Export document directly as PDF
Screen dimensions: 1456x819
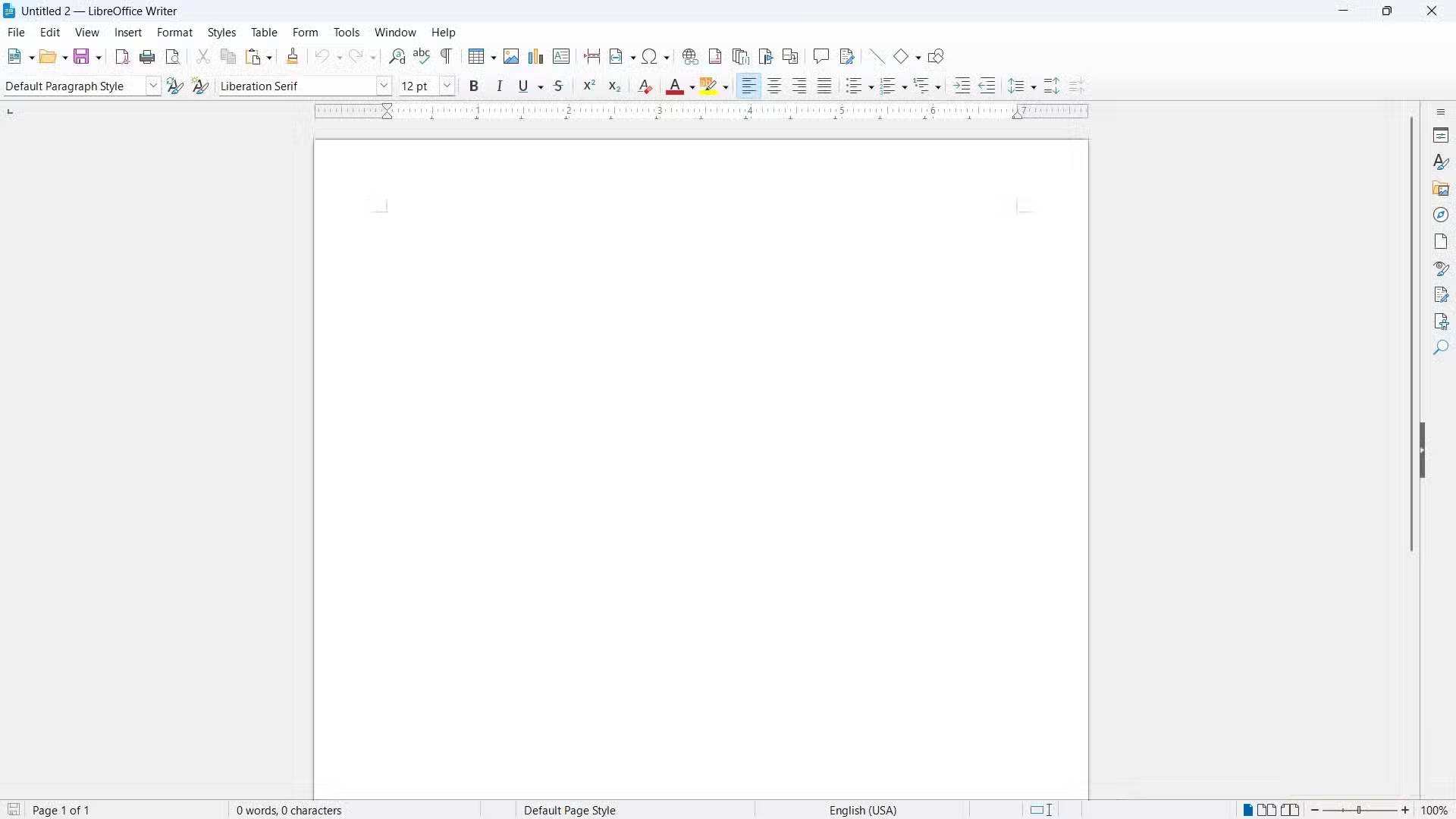coord(122,57)
